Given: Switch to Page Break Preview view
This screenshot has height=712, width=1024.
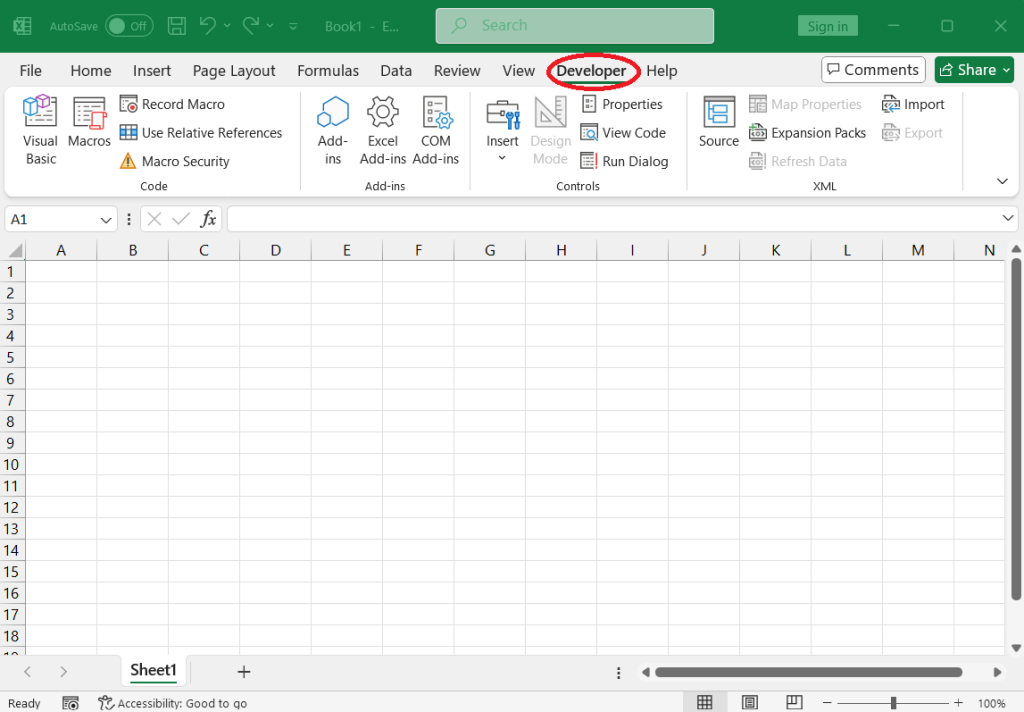Looking at the screenshot, I should coord(794,702).
